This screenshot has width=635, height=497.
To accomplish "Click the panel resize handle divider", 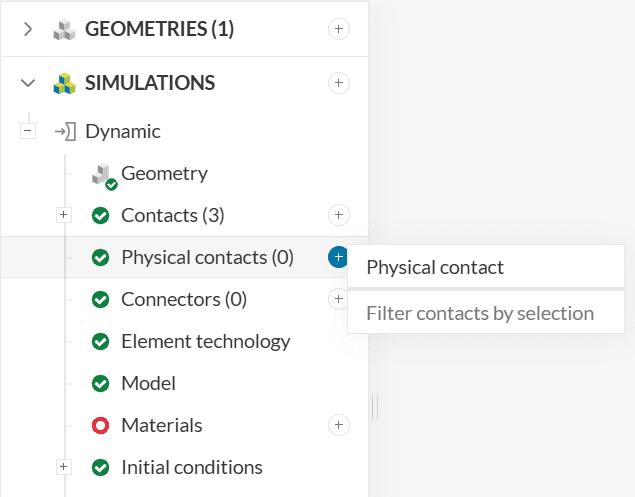I will pos(375,407).
